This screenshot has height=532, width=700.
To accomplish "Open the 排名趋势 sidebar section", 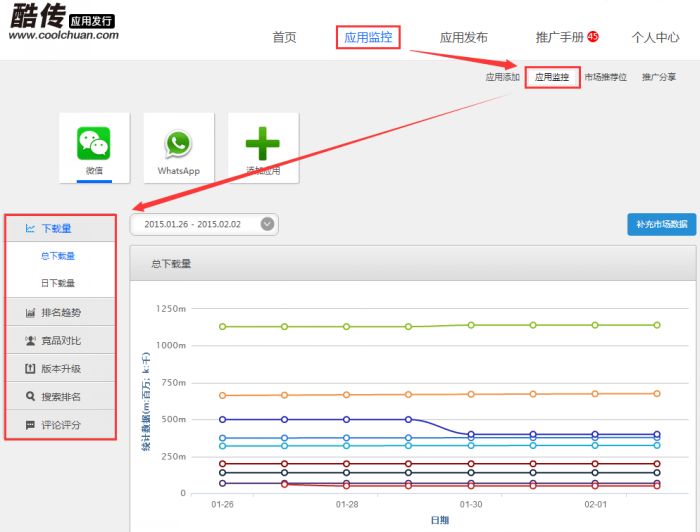I will [x=60, y=312].
